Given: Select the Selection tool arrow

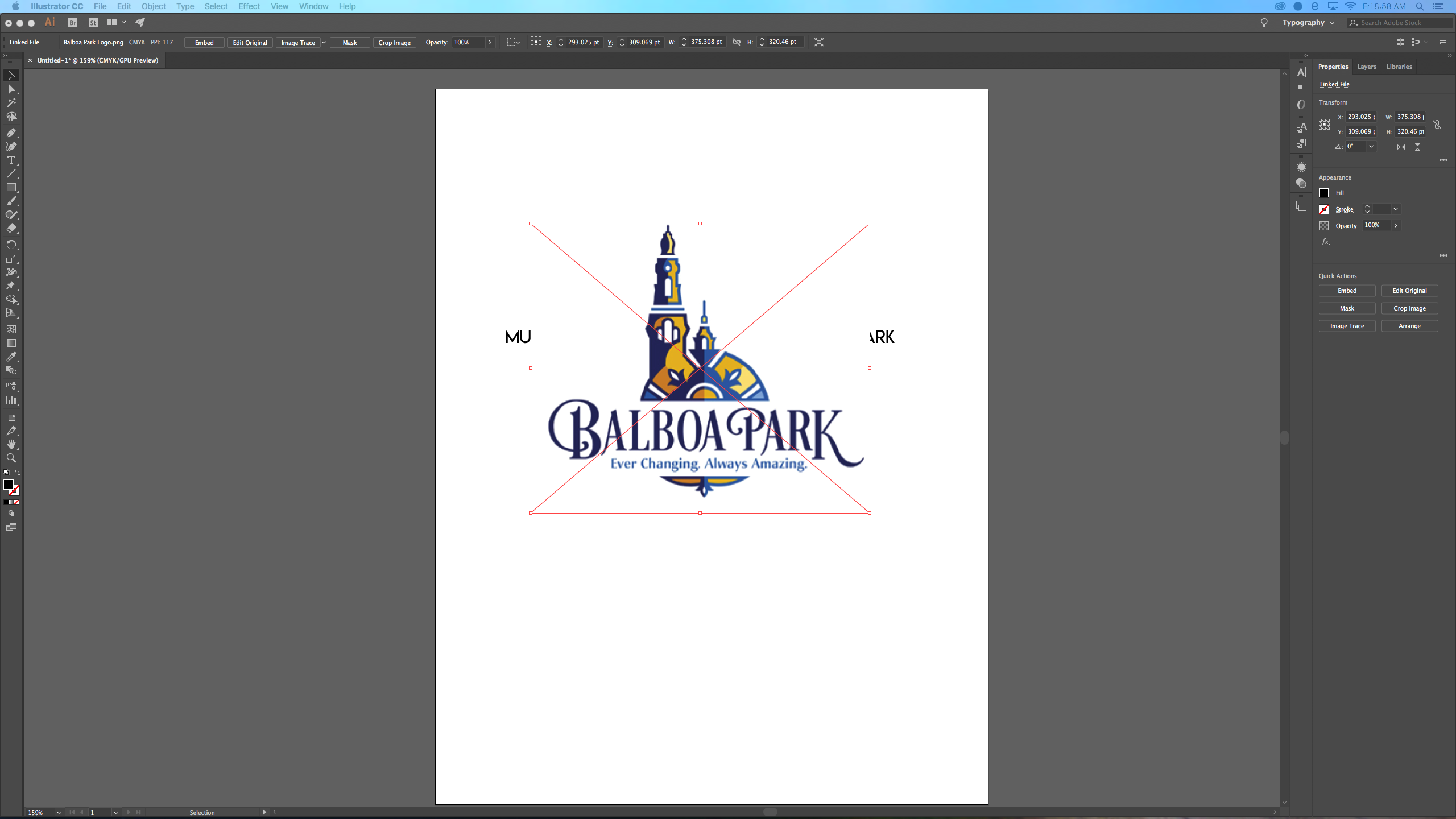Looking at the screenshot, I should click(x=11, y=75).
